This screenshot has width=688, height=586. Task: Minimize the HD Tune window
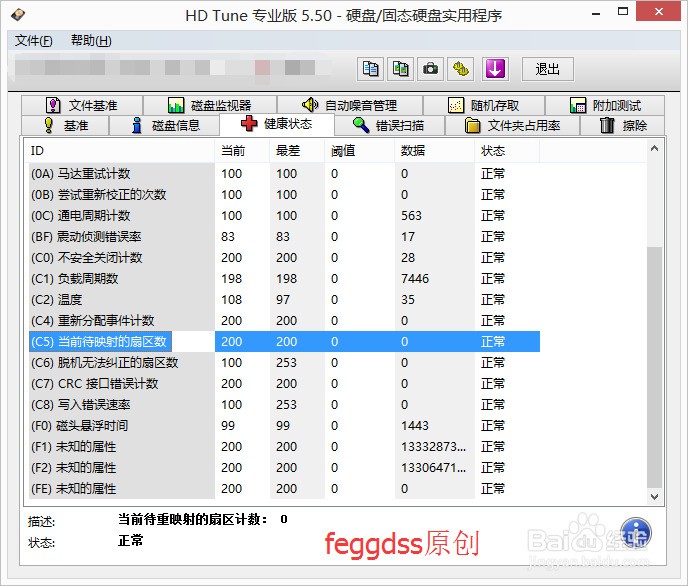[x=596, y=14]
